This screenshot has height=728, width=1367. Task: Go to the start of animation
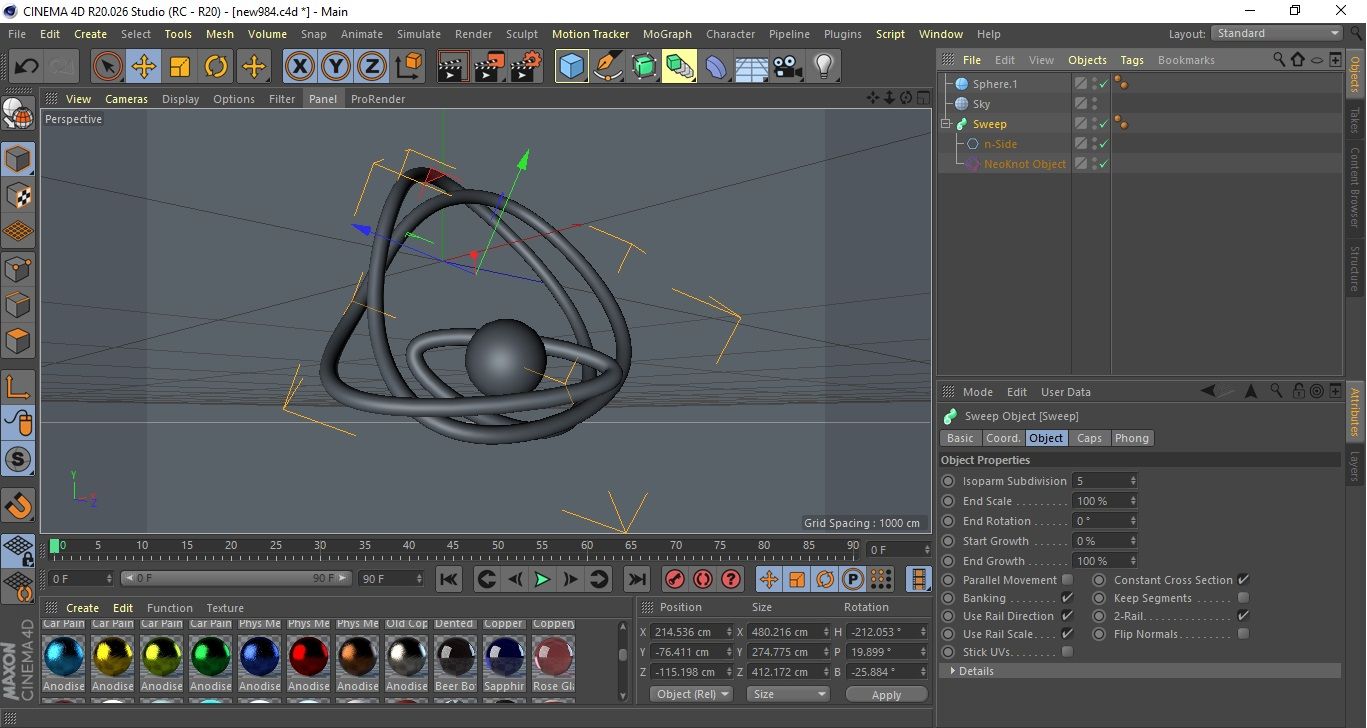pyautogui.click(x=449, y=579)
